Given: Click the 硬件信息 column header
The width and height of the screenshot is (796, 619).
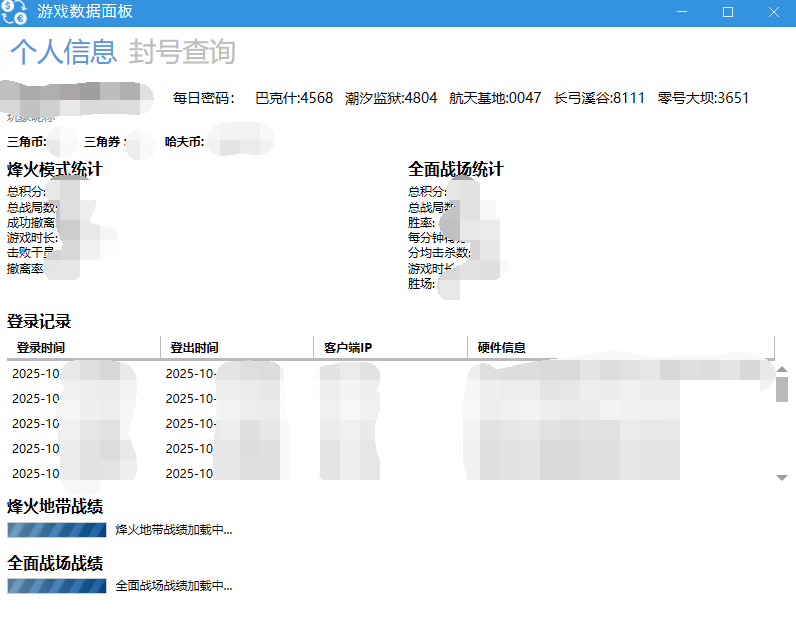Looking at the screenshot, I should (x=620, y=348).
